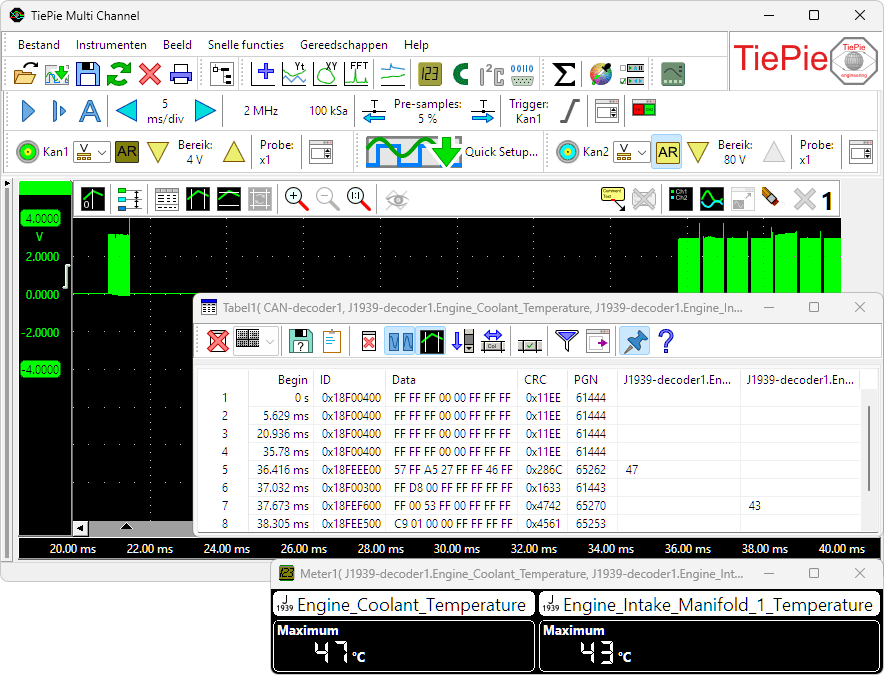Open the I2C decoder icon
884x675 pixels.
click(x=492, y=74)
